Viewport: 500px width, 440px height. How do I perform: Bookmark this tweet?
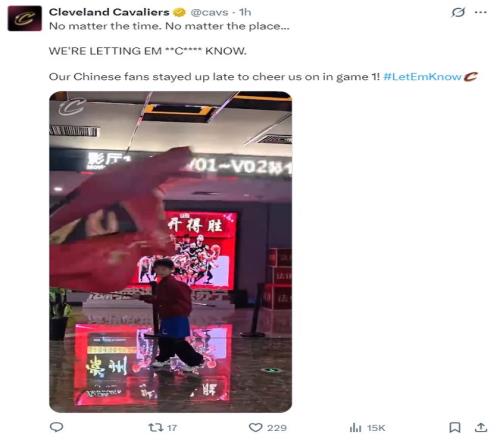click(455, 427)
